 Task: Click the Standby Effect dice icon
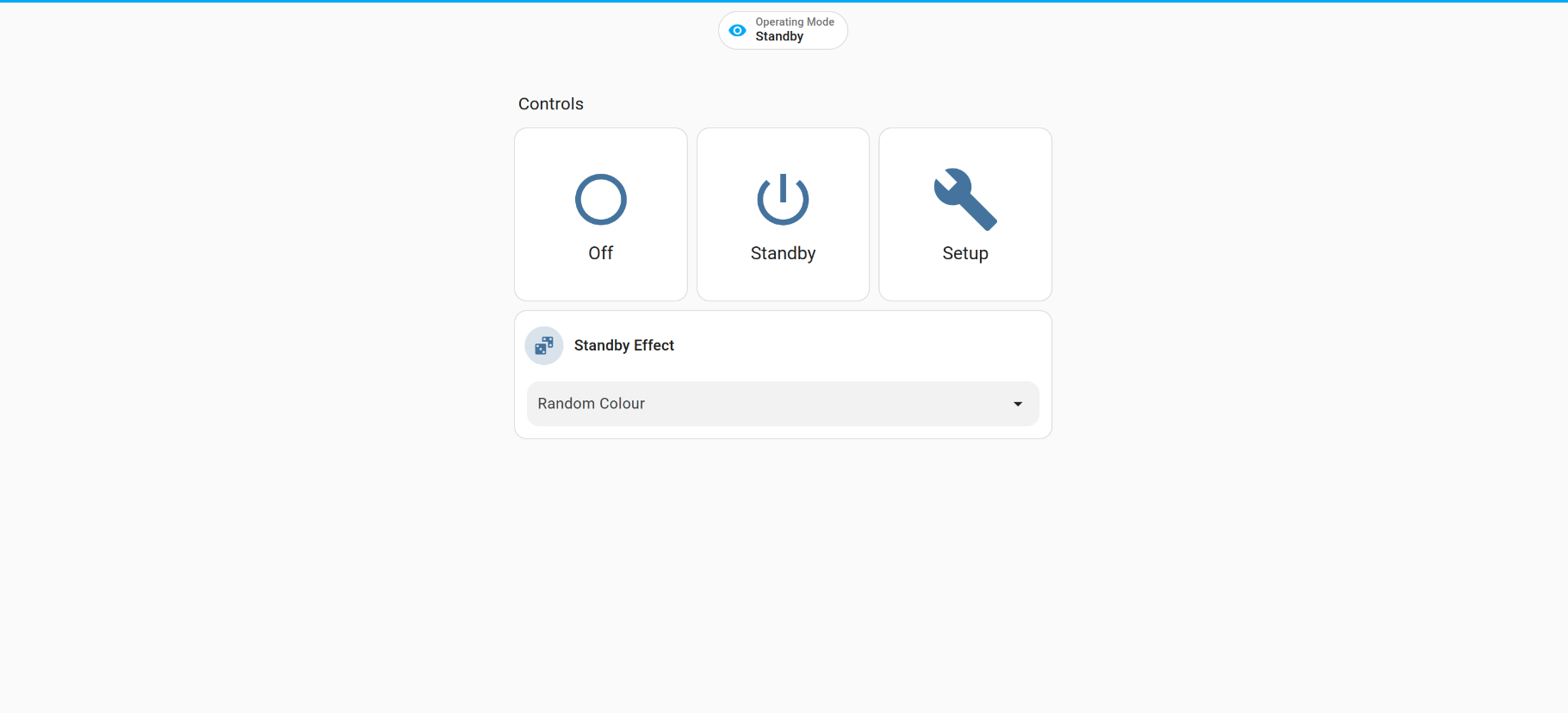[544, 345]
